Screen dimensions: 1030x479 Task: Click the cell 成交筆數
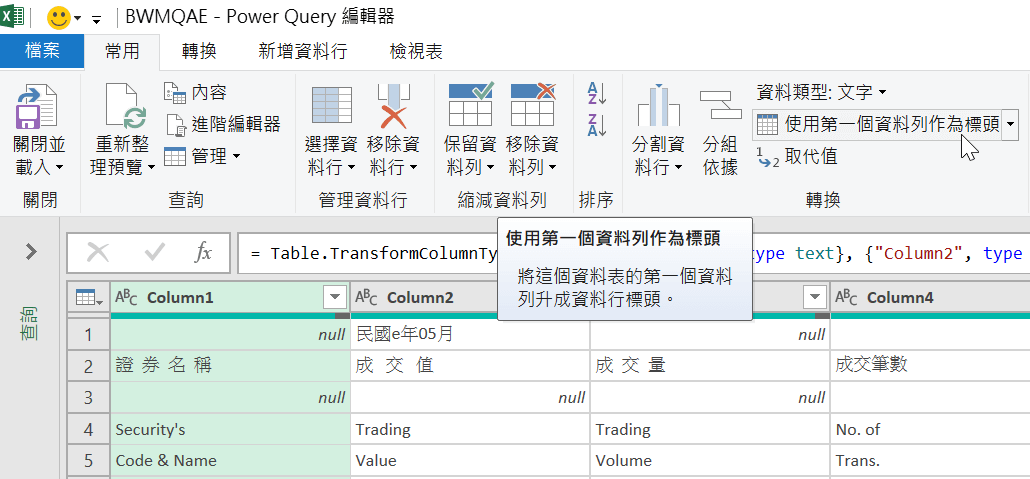click(930, 366)
